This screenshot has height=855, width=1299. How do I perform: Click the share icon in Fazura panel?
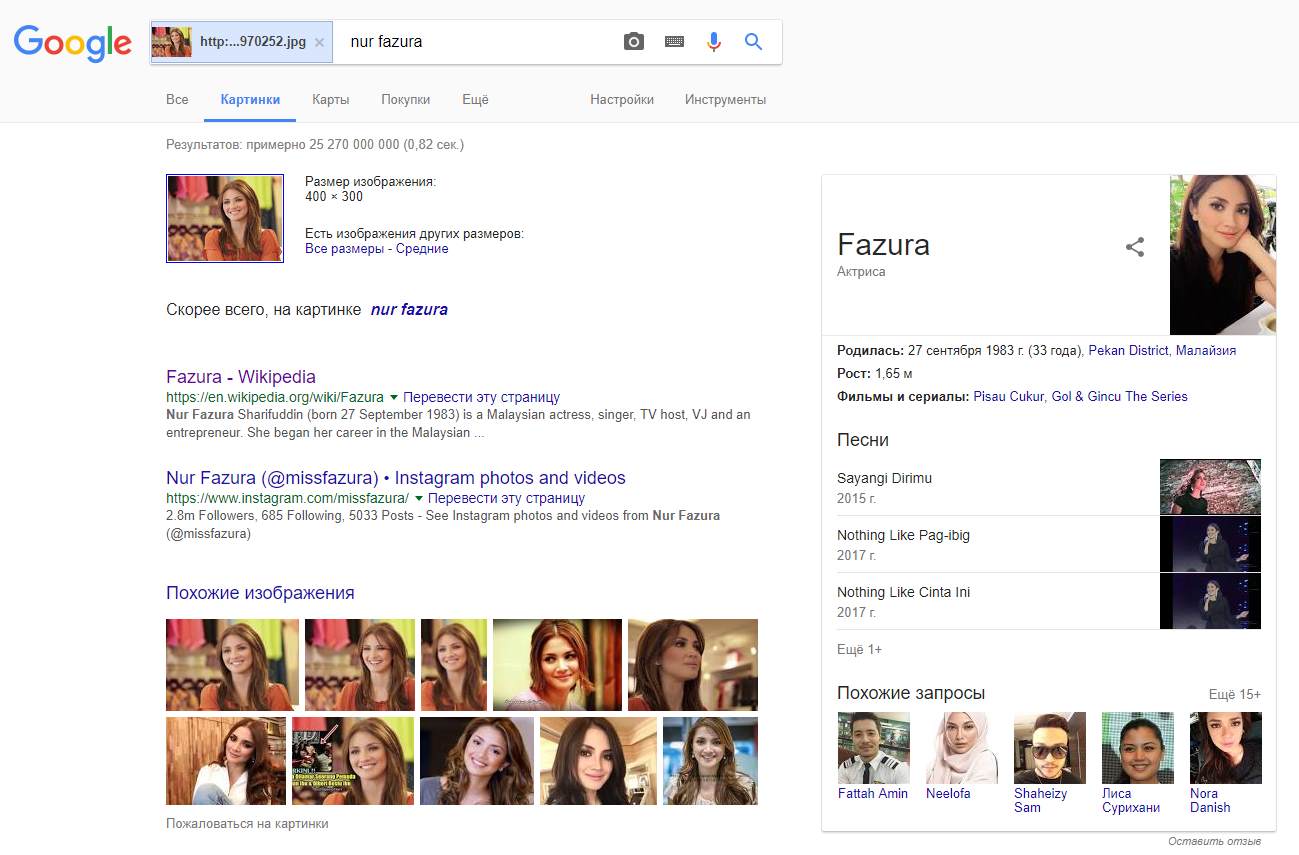pyautogui.click(x=1135, y=247)
